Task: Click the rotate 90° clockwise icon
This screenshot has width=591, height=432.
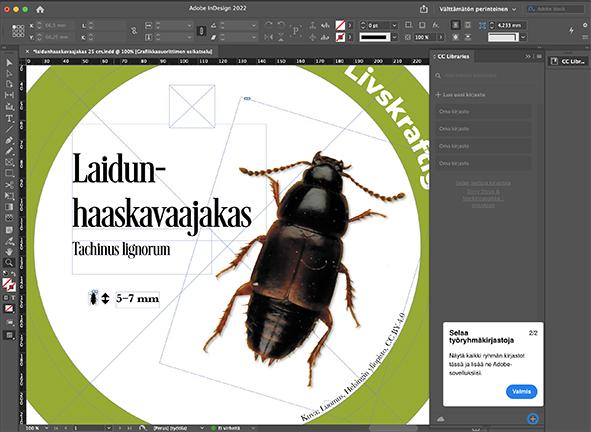Action: point(269,25)
